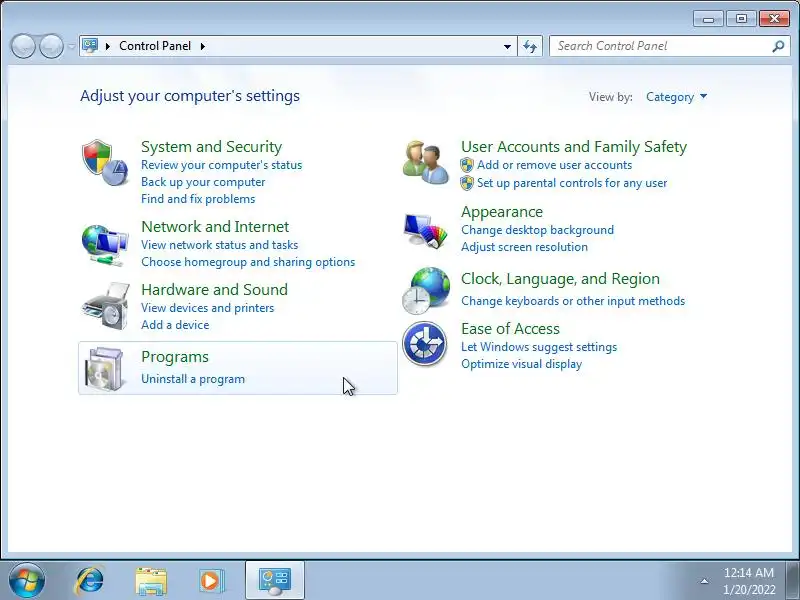This screenshot has width=800, height=600.
Task: Click Set up parental controls for any user
Action: [572, 183]
